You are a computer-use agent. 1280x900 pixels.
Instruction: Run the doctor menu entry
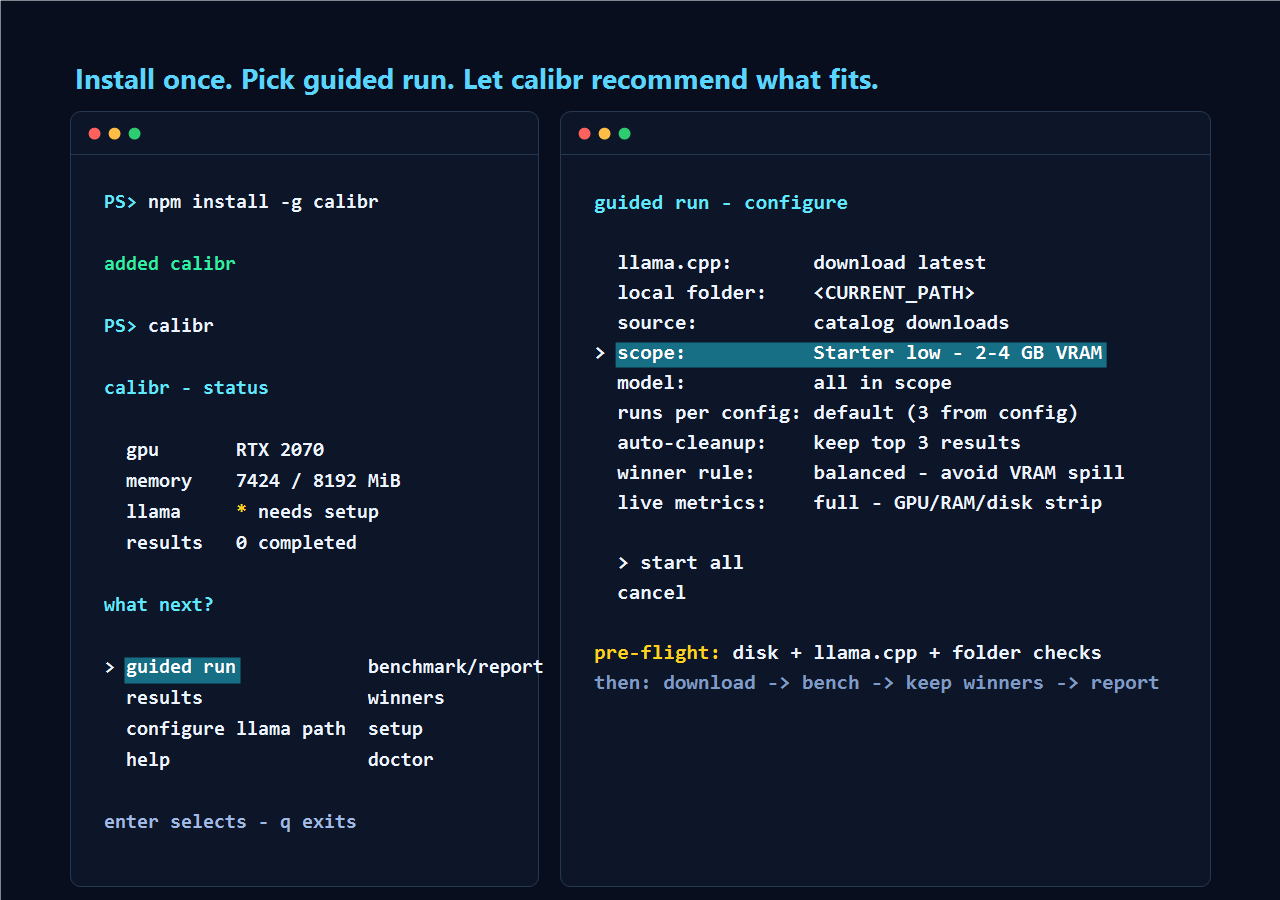tap(400, 760)
